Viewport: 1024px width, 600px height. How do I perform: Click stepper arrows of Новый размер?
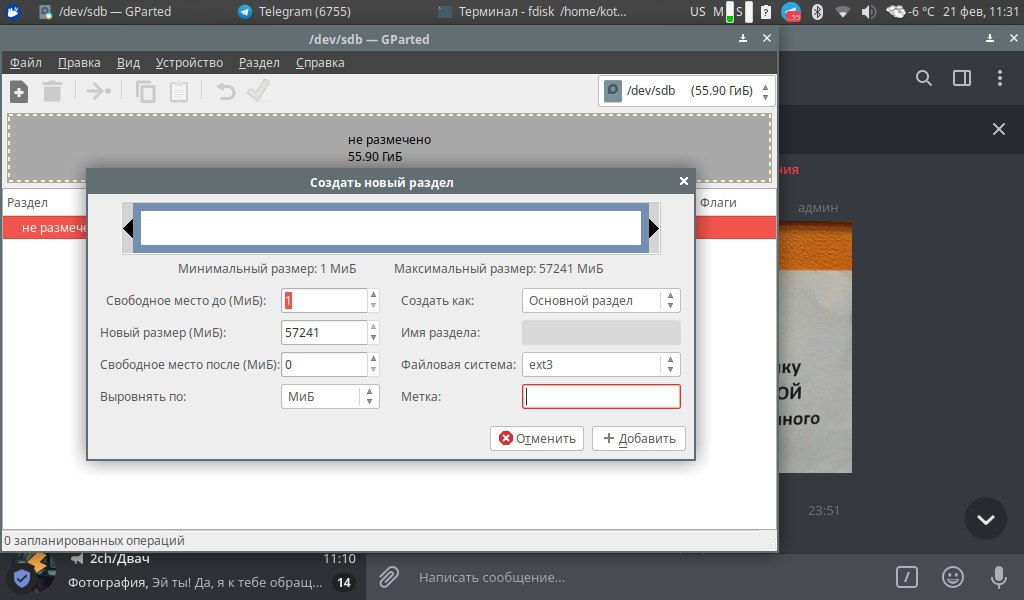[374, 332]
